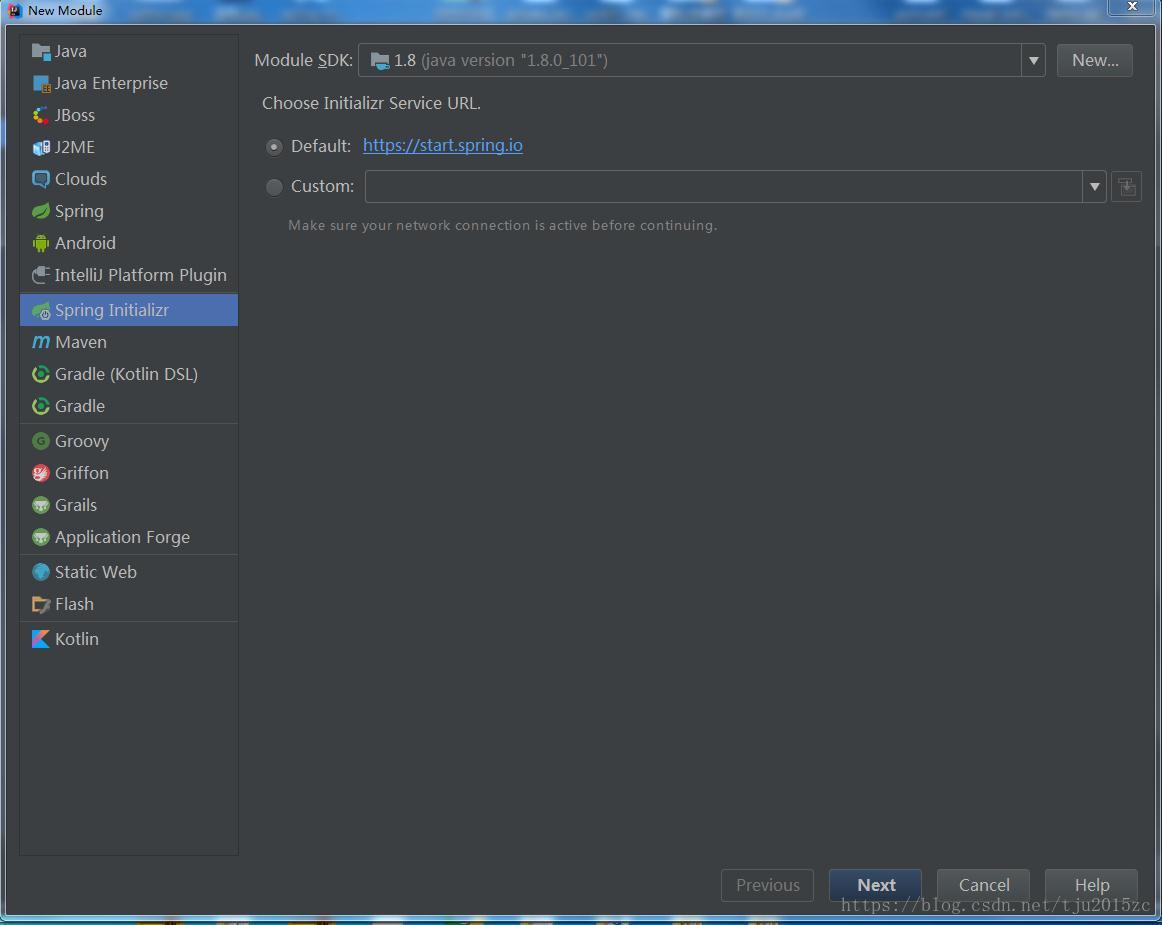Click the Module SDK 1.8 combo box
1162x925 pixels.
tap(702, 60)
